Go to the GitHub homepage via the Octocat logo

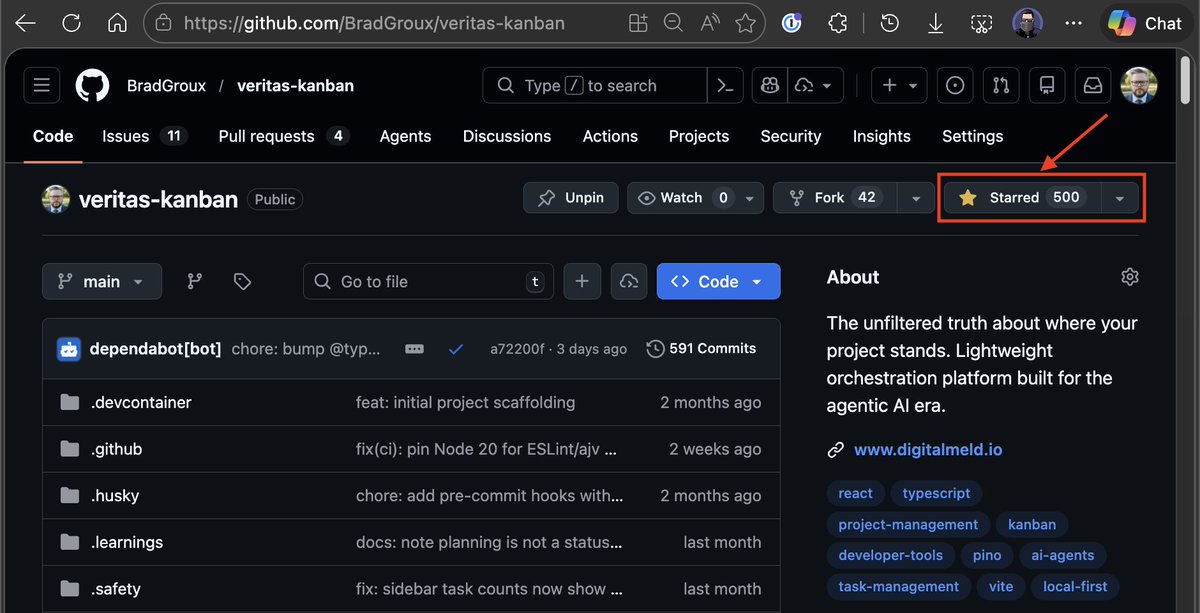coord(93,86)
